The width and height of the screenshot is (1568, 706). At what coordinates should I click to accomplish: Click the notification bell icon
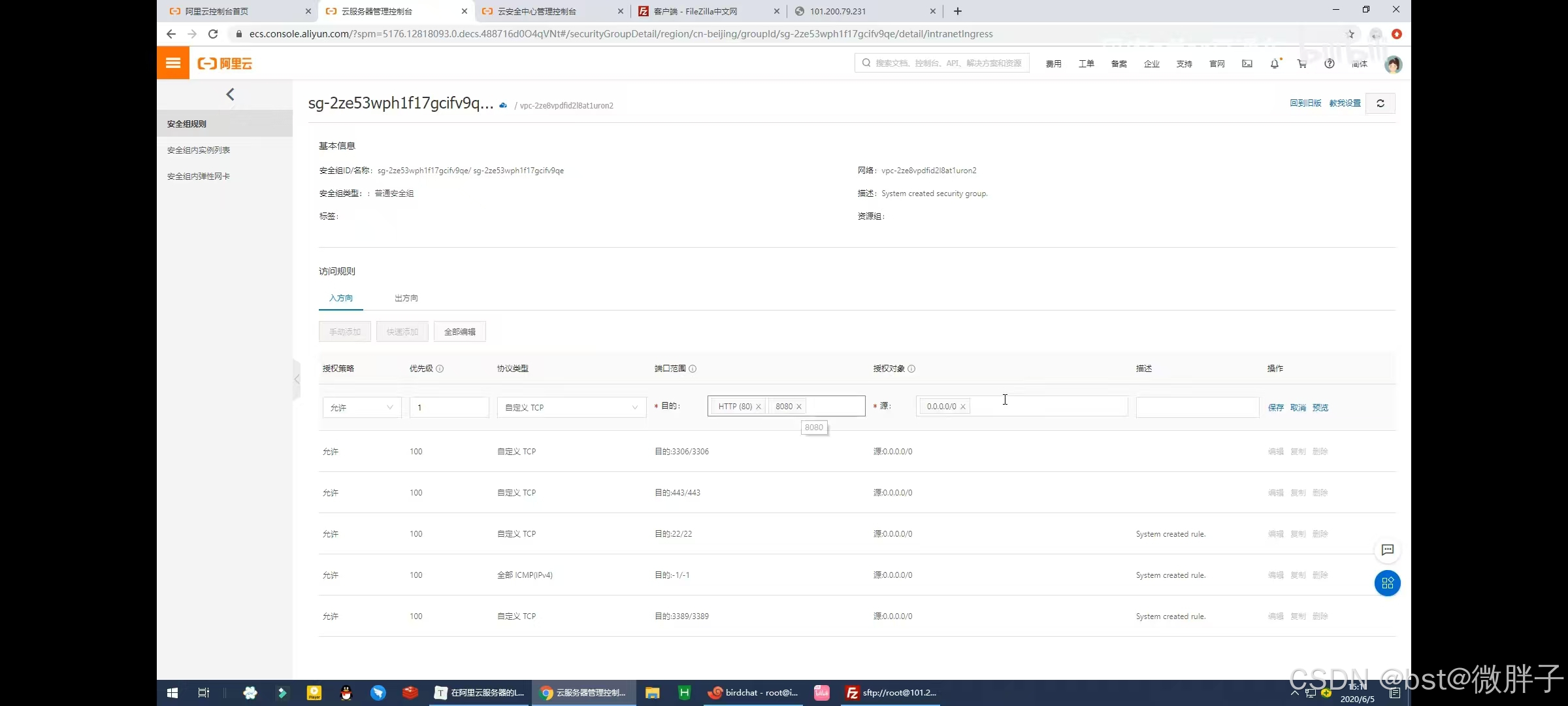point(1274,63)
